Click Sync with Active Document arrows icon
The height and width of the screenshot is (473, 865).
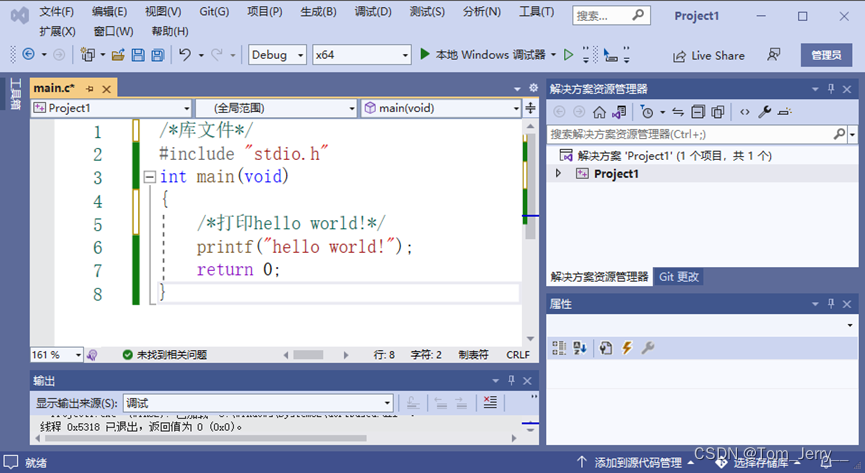(678, 112)
